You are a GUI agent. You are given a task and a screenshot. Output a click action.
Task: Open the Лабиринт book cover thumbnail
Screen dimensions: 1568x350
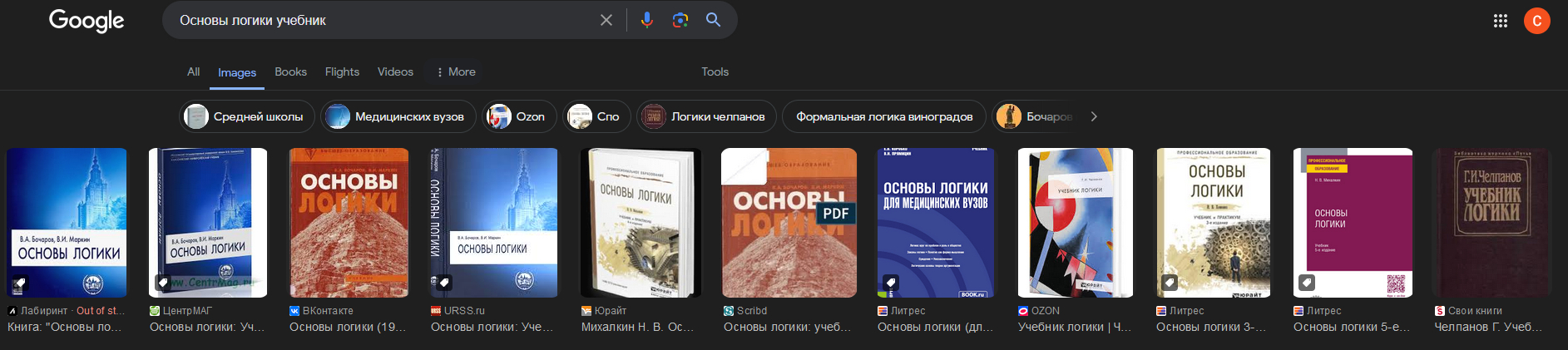[x=67, y=223]
